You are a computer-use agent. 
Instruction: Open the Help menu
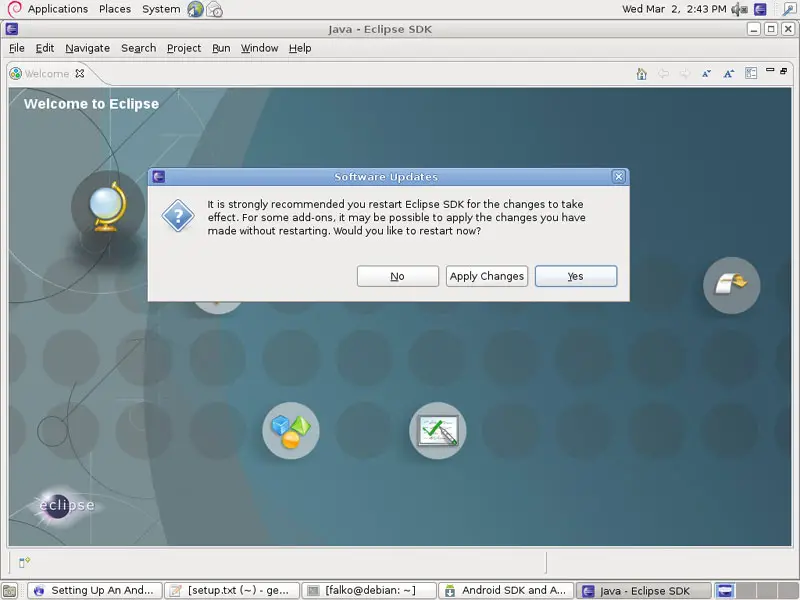pos(300,48)
